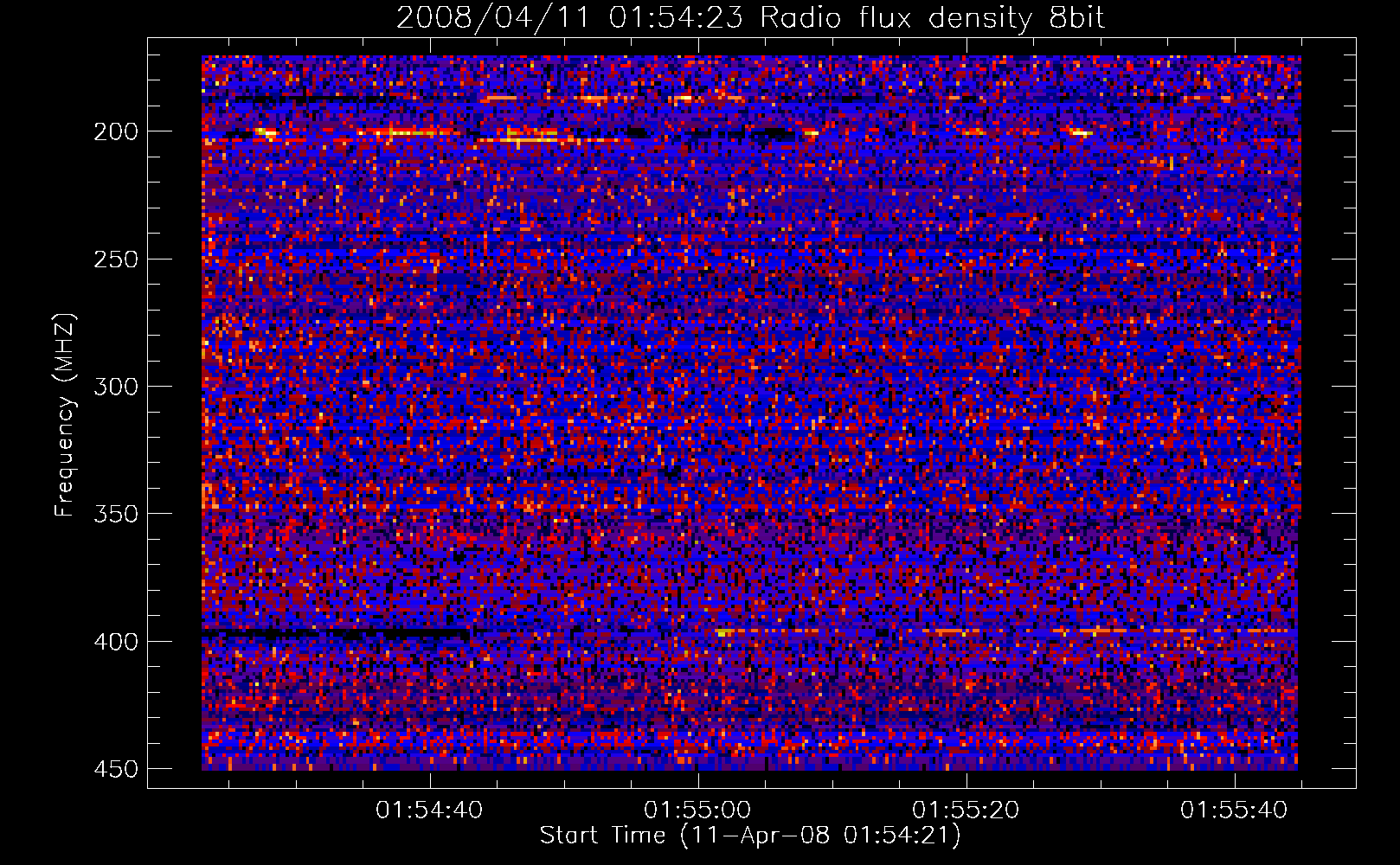Image resolution: width=1400 pixels, height=865 pixels.
Task: Click the 01:55:00 time tick label
Action: click(697, 811)
